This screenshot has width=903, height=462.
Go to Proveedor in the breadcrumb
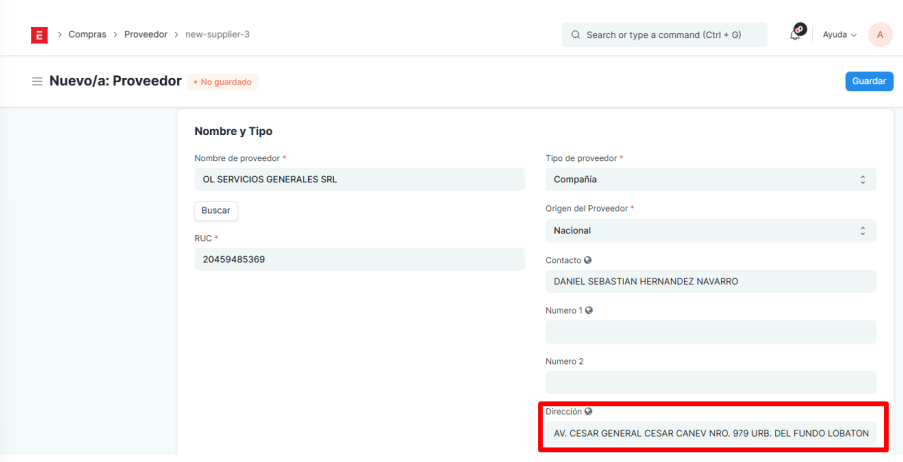[146, 35]
